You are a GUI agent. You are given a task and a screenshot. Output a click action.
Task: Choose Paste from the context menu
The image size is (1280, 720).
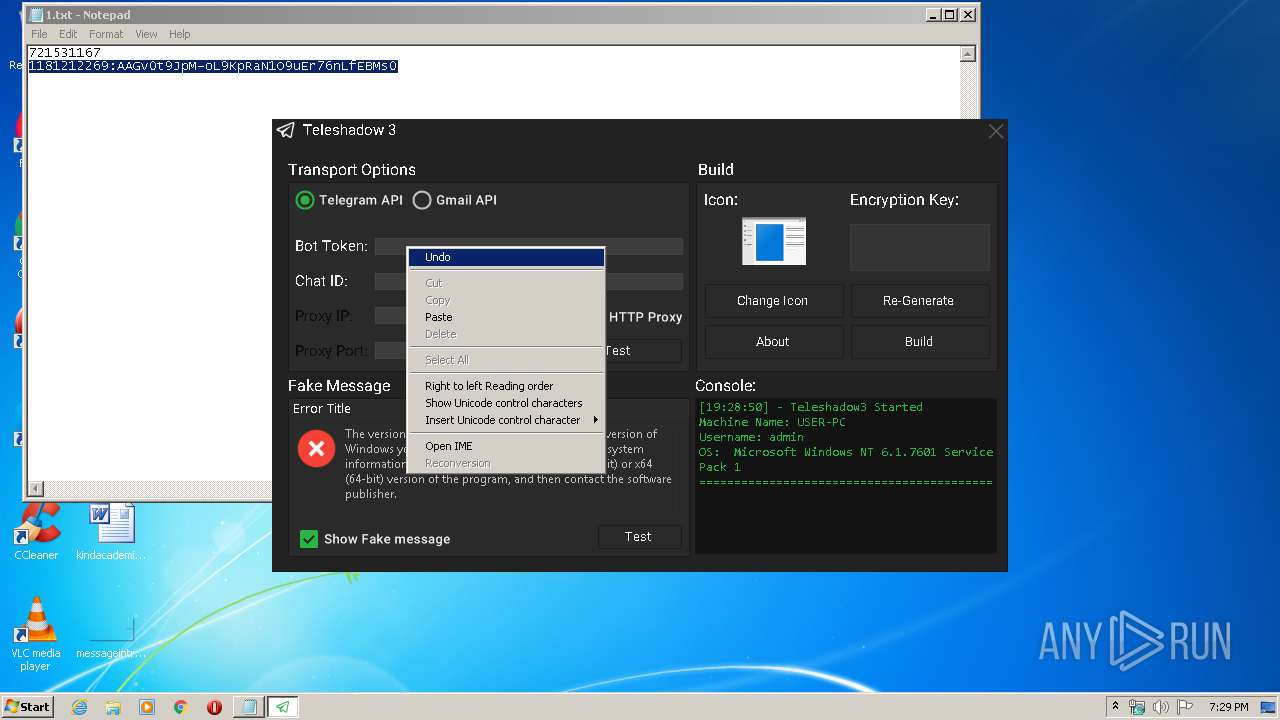pos(506,317)
